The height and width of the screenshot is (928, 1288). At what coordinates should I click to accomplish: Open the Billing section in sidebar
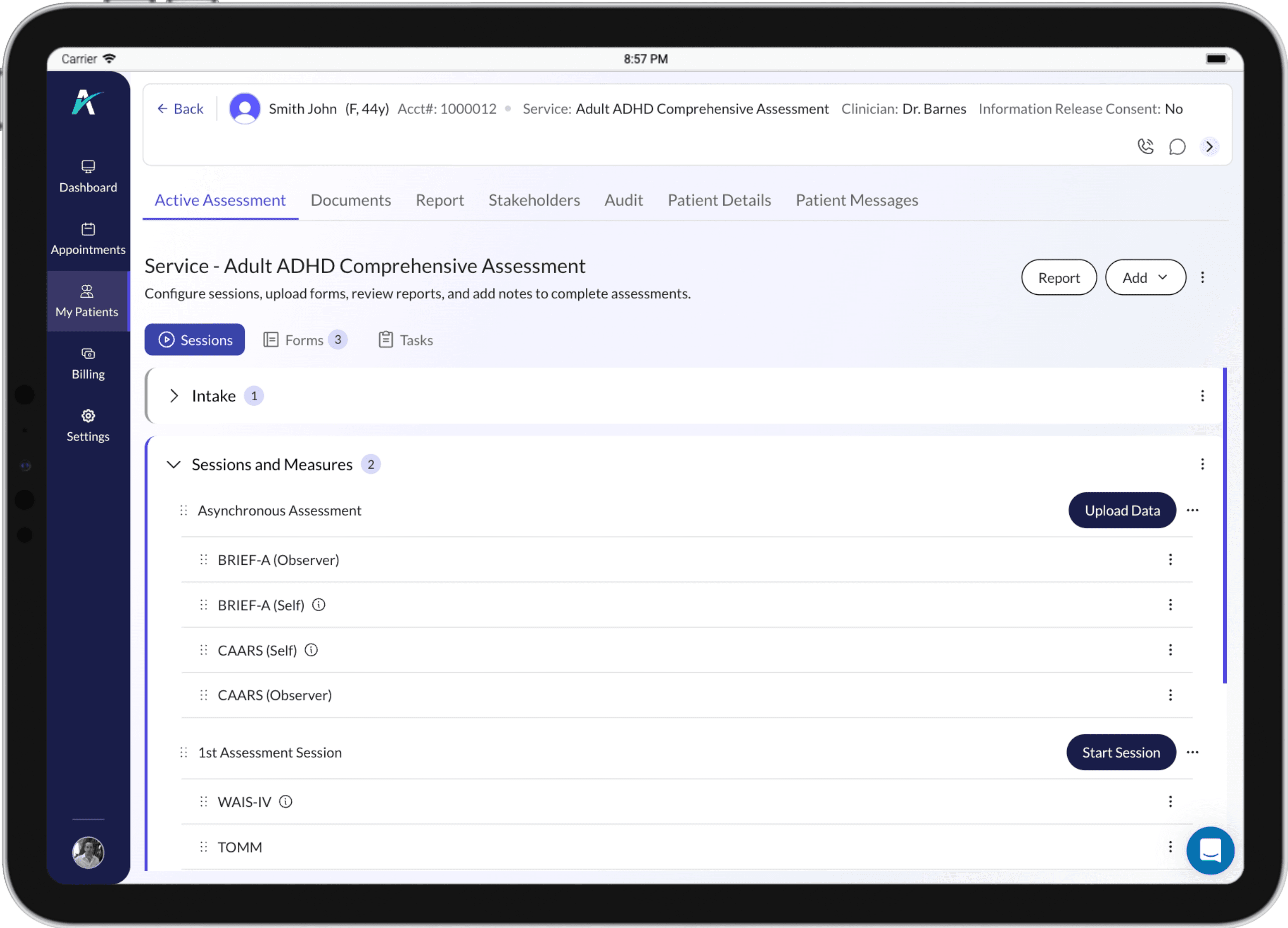click(88, 363)
